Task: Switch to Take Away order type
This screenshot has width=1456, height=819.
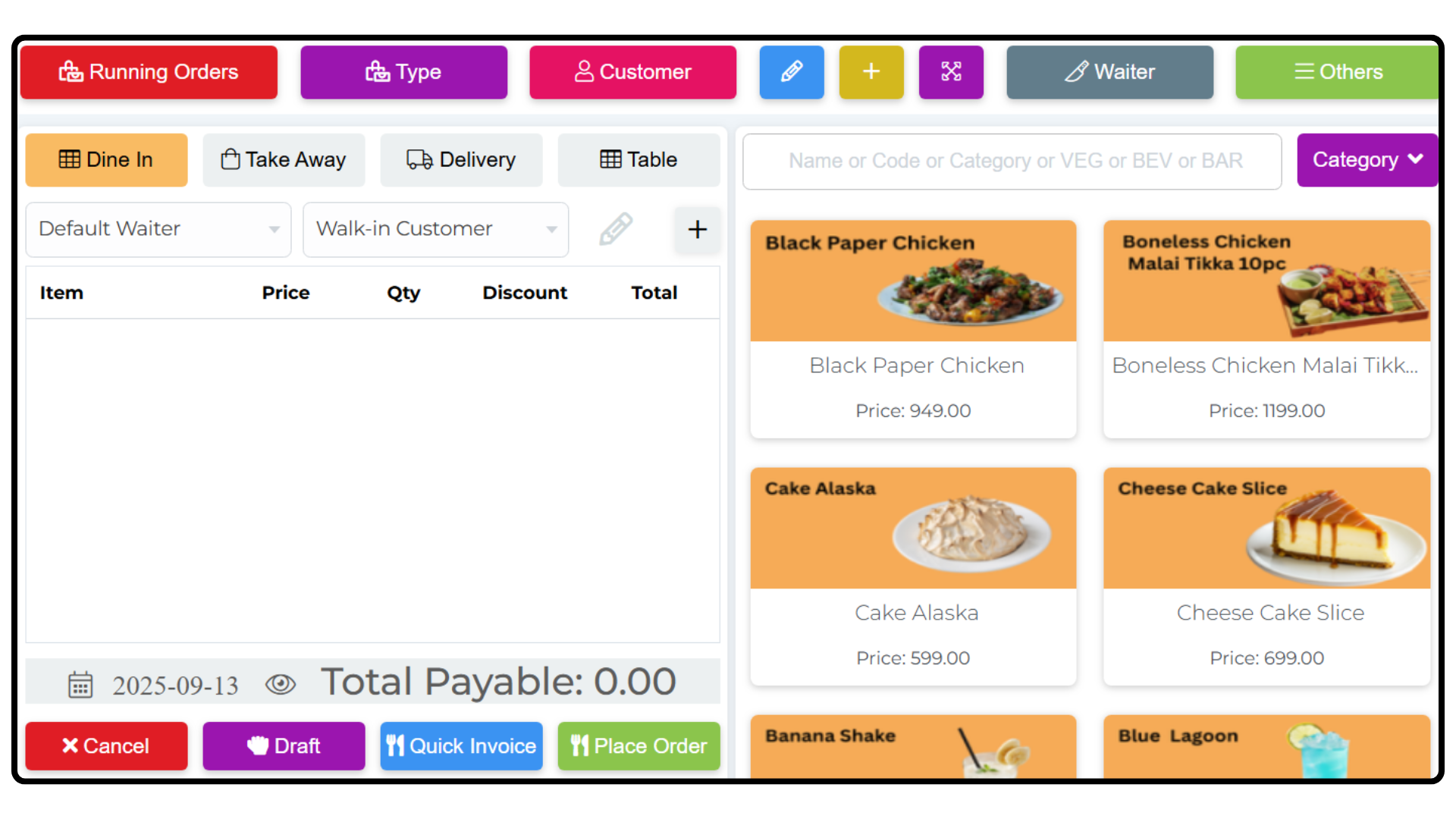Action: pos(284,160)
